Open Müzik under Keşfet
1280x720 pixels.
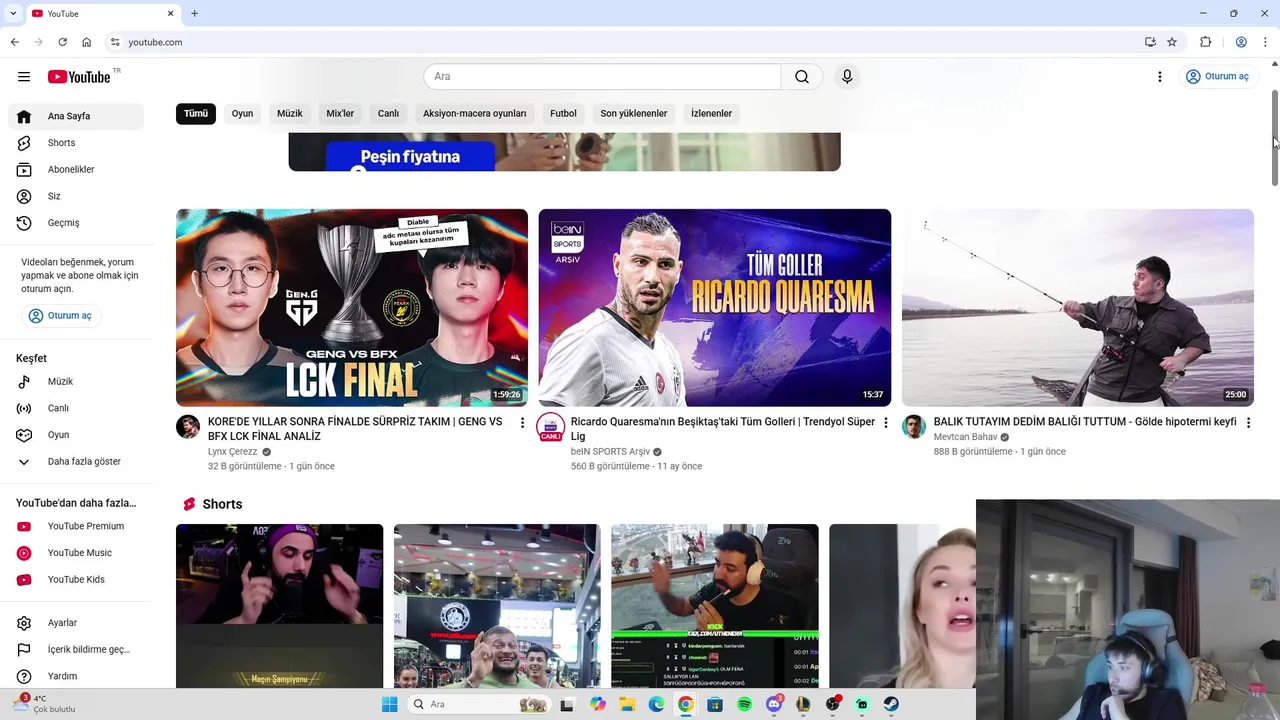click(x=76, y=382)
